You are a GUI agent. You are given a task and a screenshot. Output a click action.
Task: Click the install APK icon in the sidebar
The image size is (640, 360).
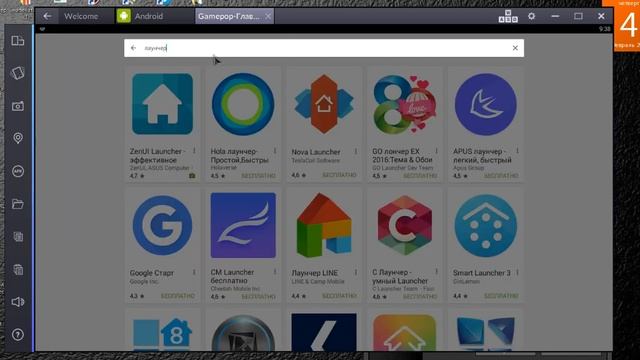click(18, 171)
